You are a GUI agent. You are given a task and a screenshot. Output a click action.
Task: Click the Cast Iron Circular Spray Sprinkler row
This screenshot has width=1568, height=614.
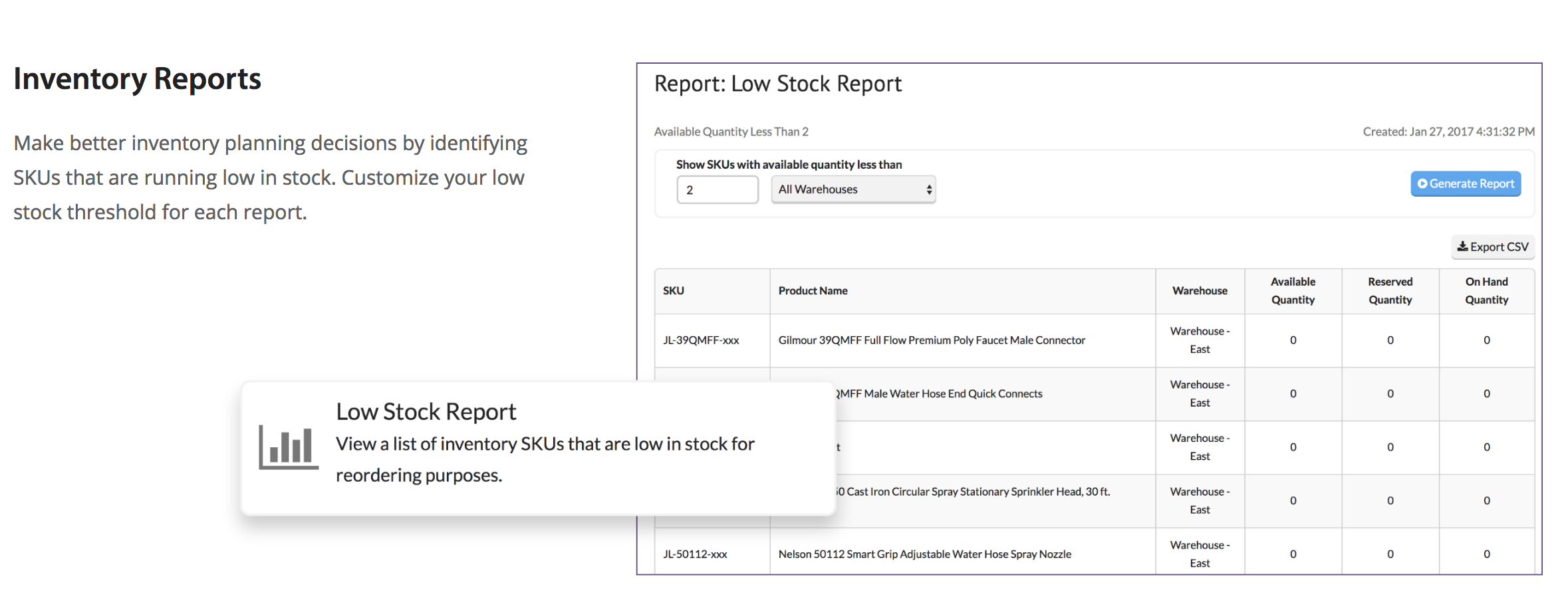click(x=972, y=492)
